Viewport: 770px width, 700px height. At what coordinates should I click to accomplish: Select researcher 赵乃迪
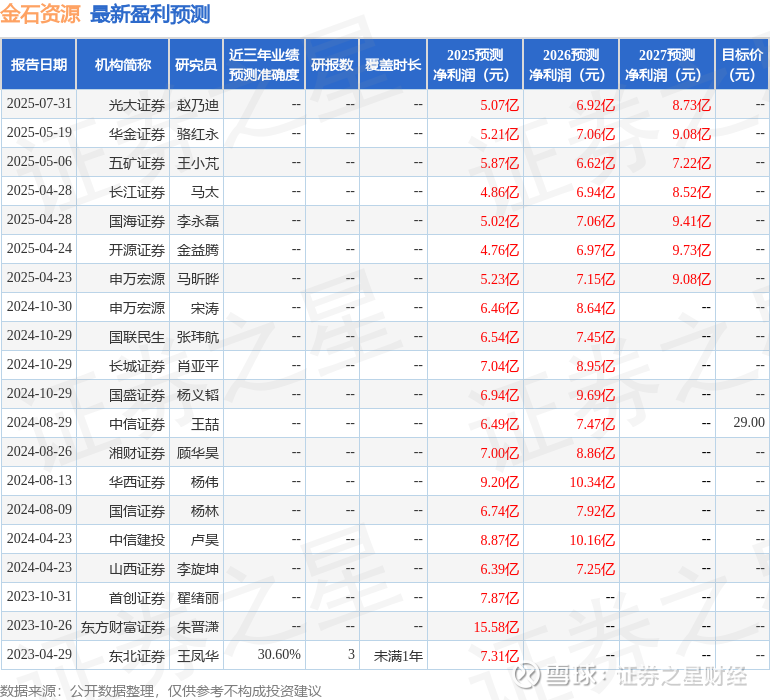[197, 105]
